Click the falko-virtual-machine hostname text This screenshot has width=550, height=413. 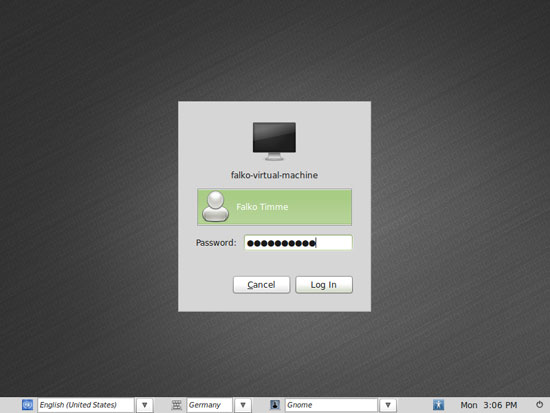tap(274, 175)
